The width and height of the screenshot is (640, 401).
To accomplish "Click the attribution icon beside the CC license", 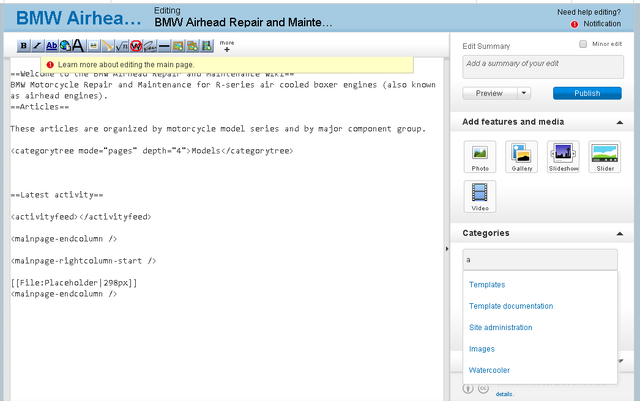I will point(468,388).
